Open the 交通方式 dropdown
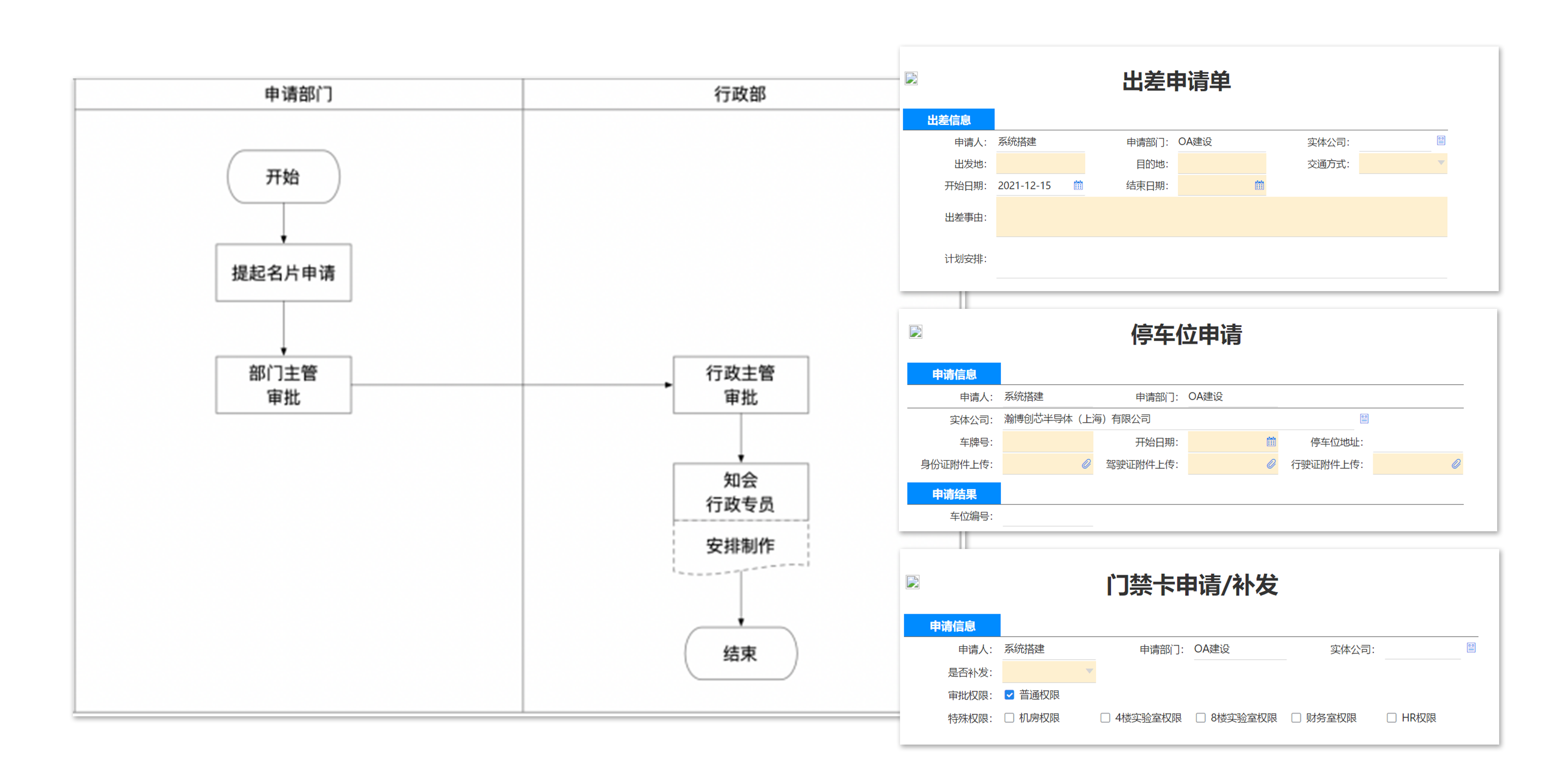The image size is (1568, 781). (1403, 163)
